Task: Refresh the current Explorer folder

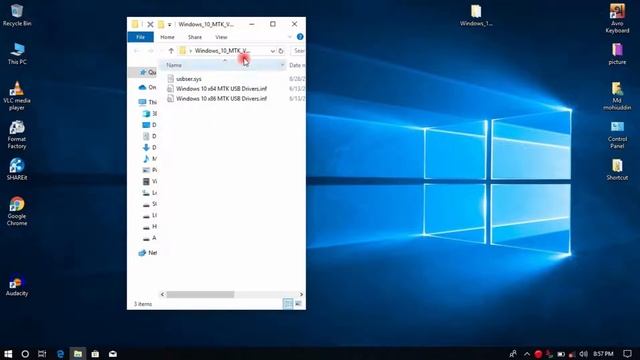Action: click(x=281, y=51)
